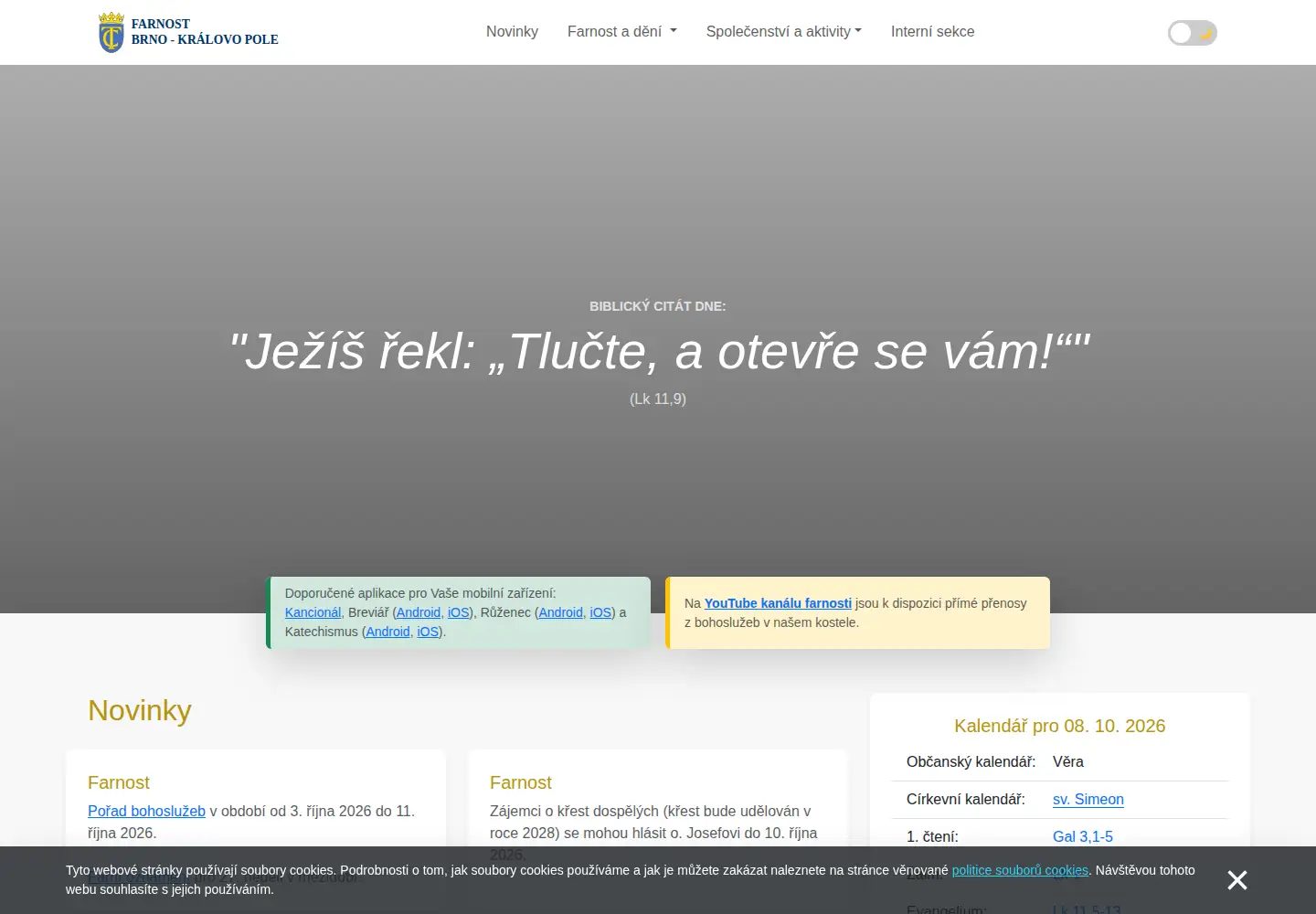Open Katechismus iOS link
Image resolution: width=1316 pixels, height=914 pixels.
[428, 632]
